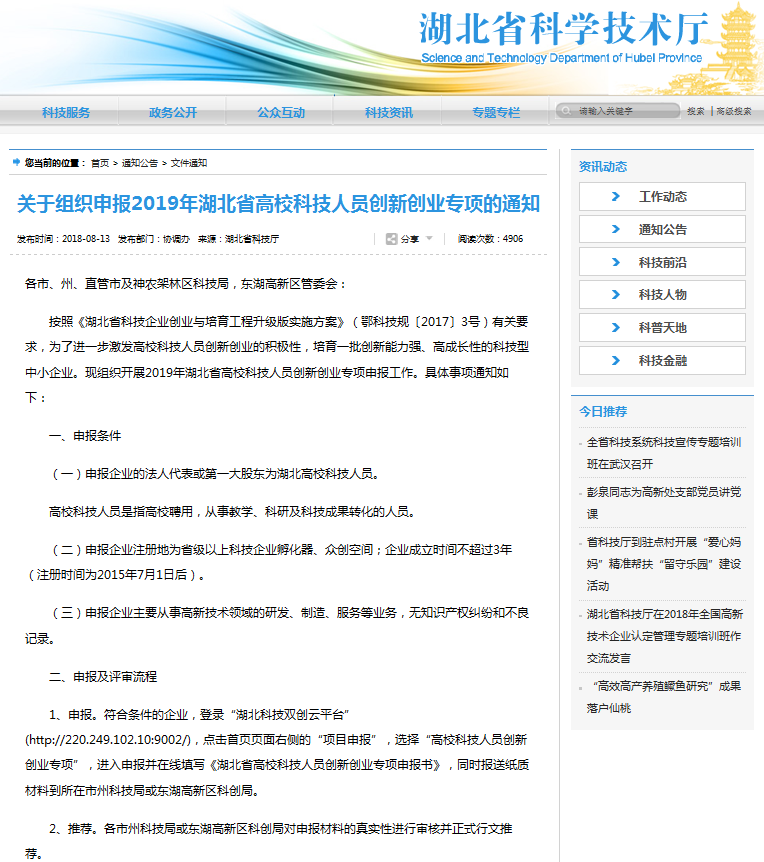Click the search magnifier icon
Image resolution: width=764 pixels, height=862 pixels.
click(x=565, y=111)
